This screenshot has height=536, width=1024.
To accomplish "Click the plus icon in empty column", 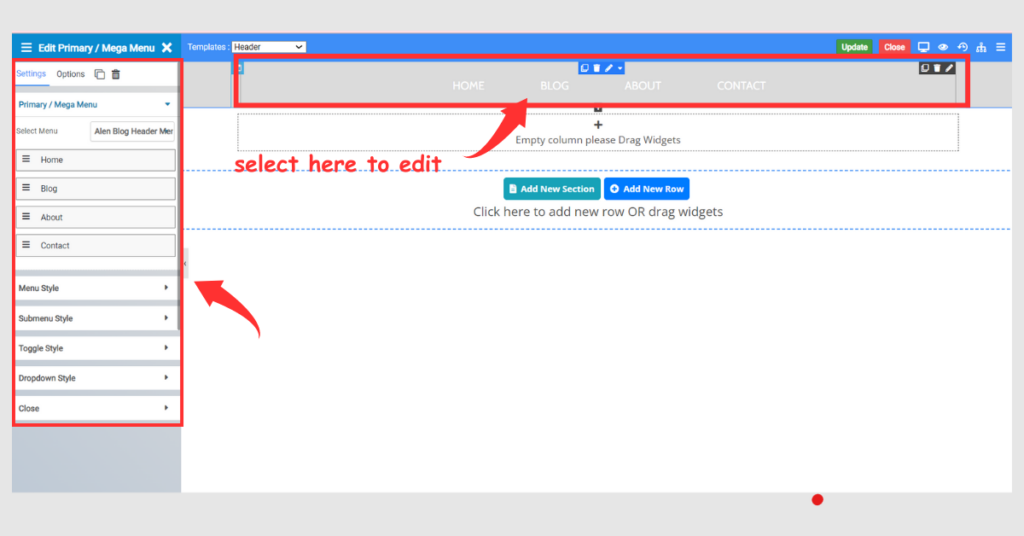I will pyautogui.click(x=598, y=125).
